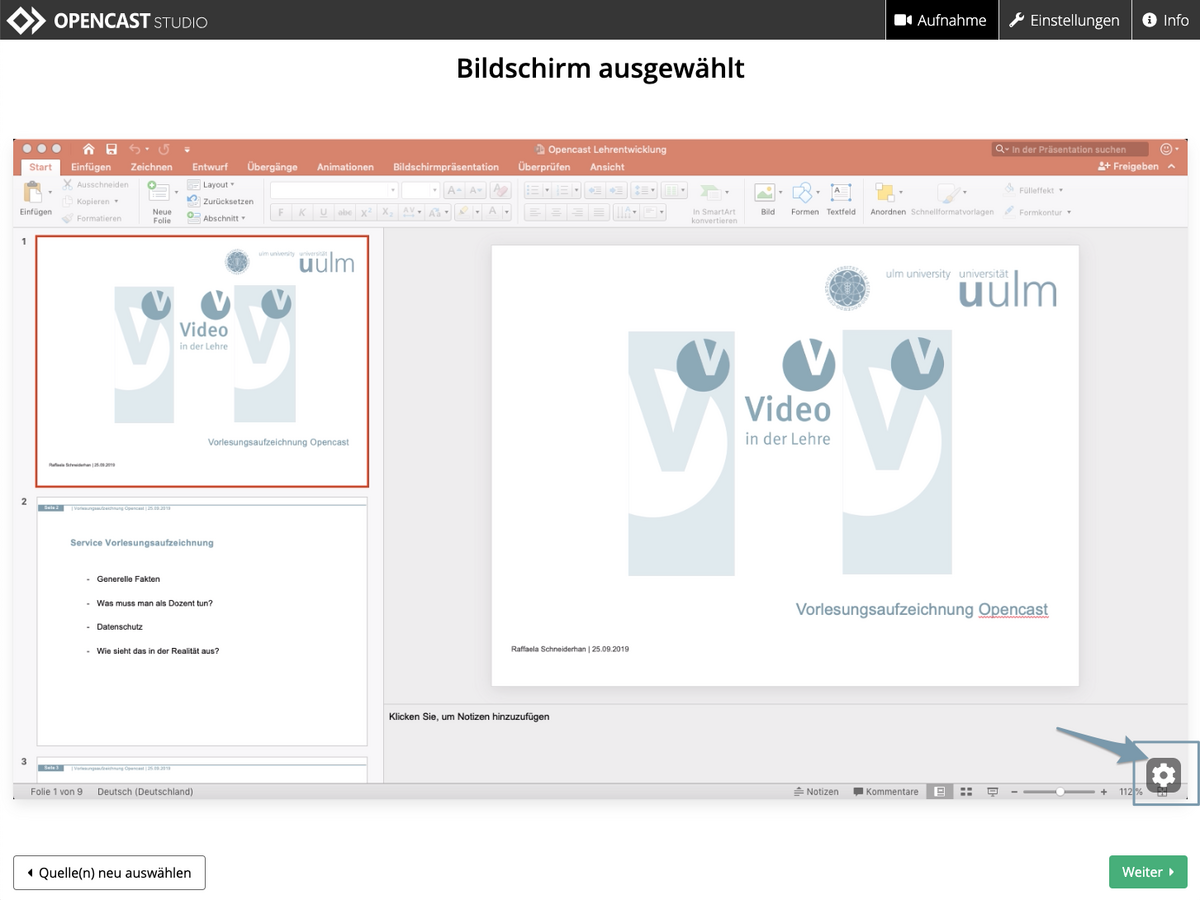Click the Schnellformatvorlagen brush icon
Screen dimensions: 1200x900
click(x=947, y=192)
